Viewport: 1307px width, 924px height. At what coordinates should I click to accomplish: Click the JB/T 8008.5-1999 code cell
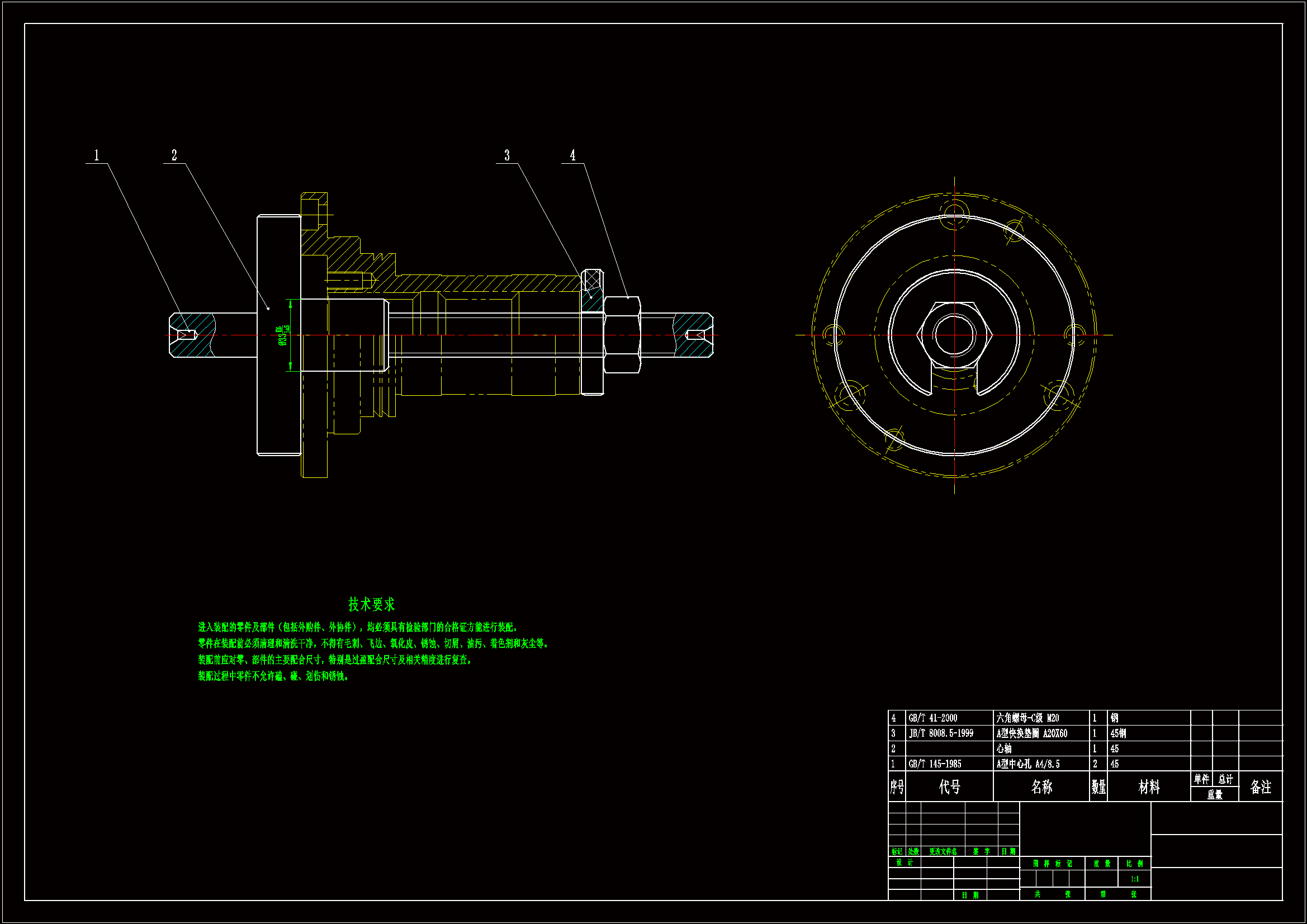pyautogui.click(x=941, y=733)
